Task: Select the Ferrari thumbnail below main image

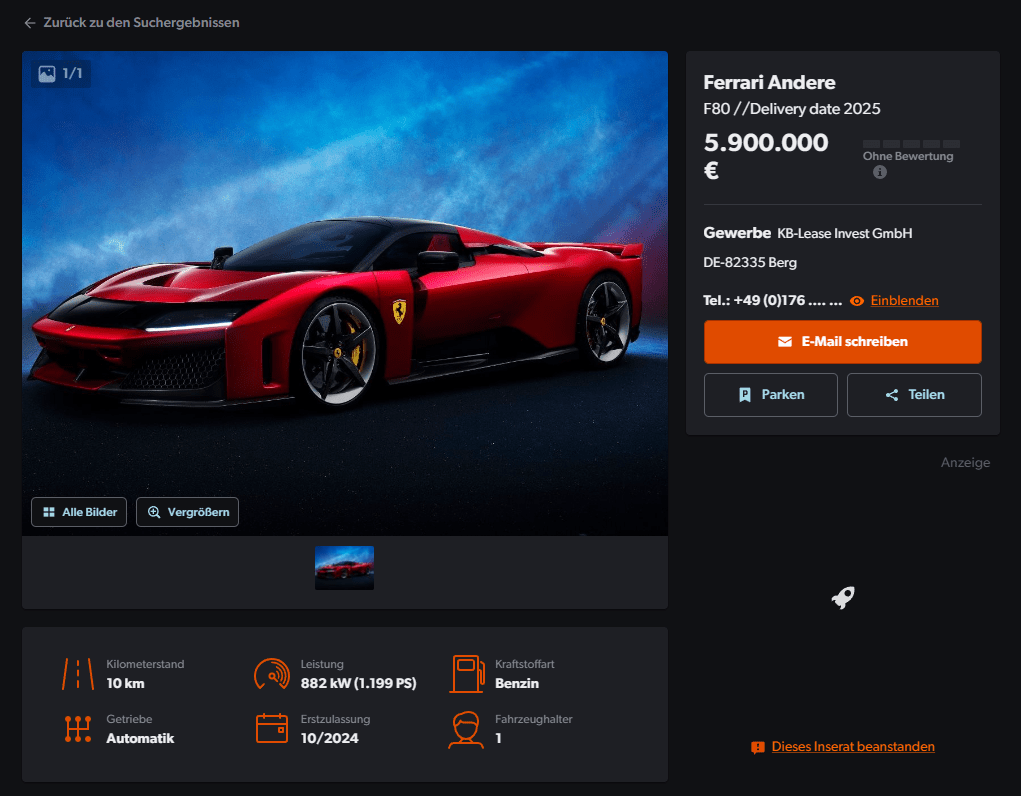Action: pos(344,568)
